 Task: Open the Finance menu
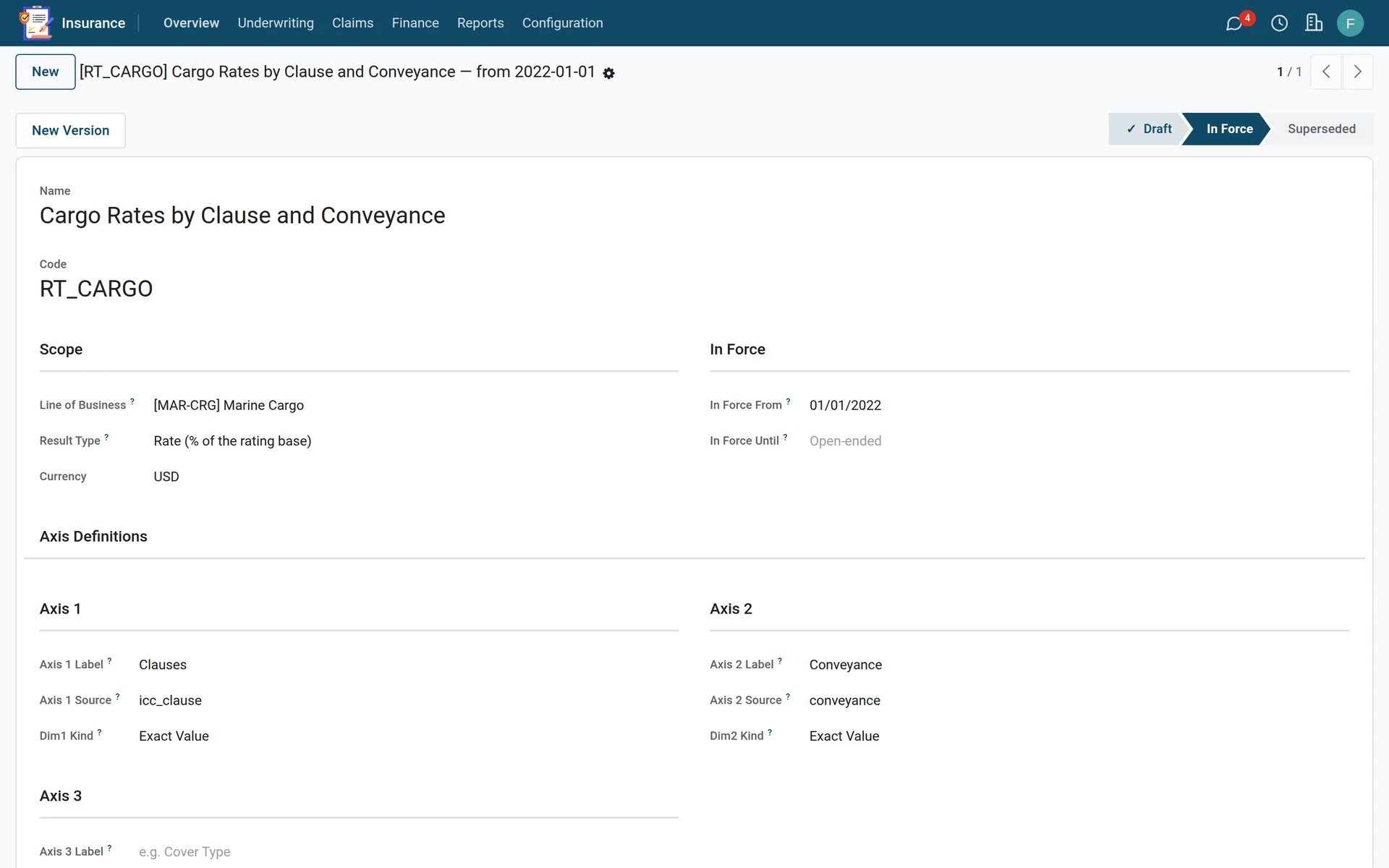415,23
